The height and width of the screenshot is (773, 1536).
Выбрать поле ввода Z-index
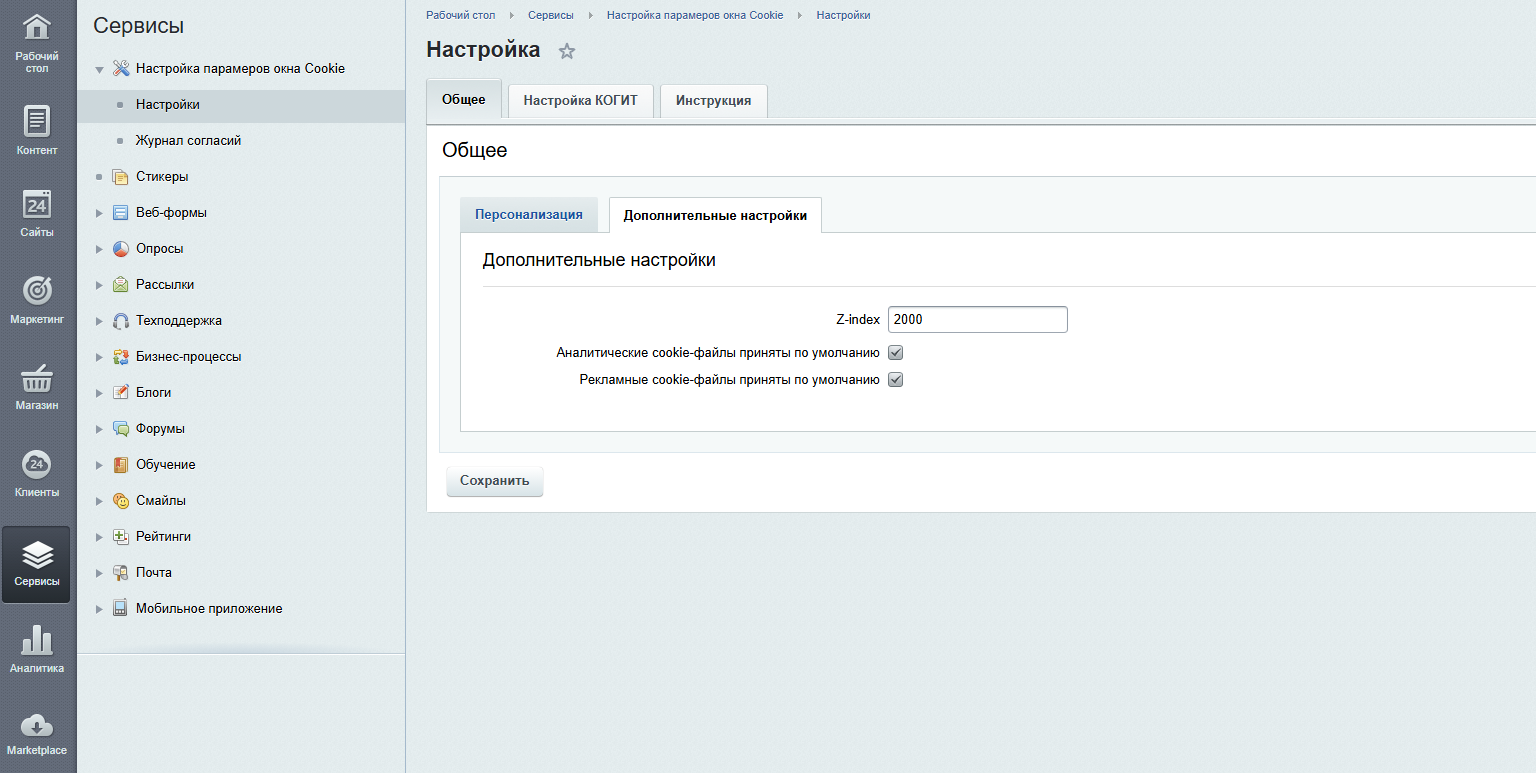pos(977,319)
